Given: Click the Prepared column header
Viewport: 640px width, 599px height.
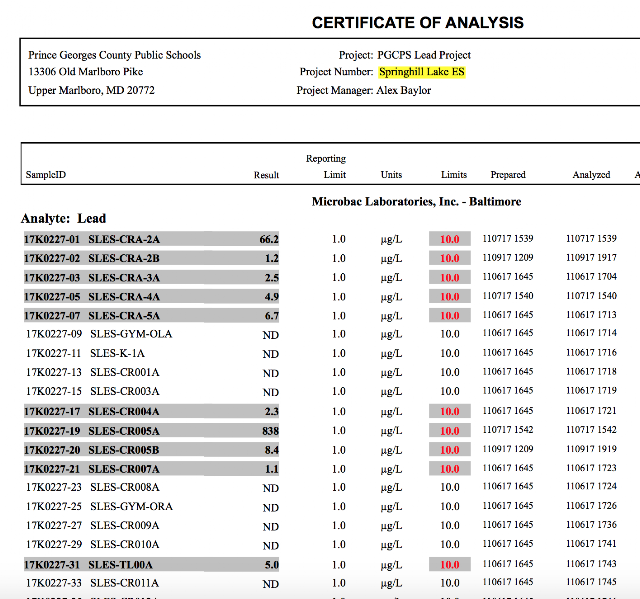Looking at the screenshot, I should click(508, 175).
